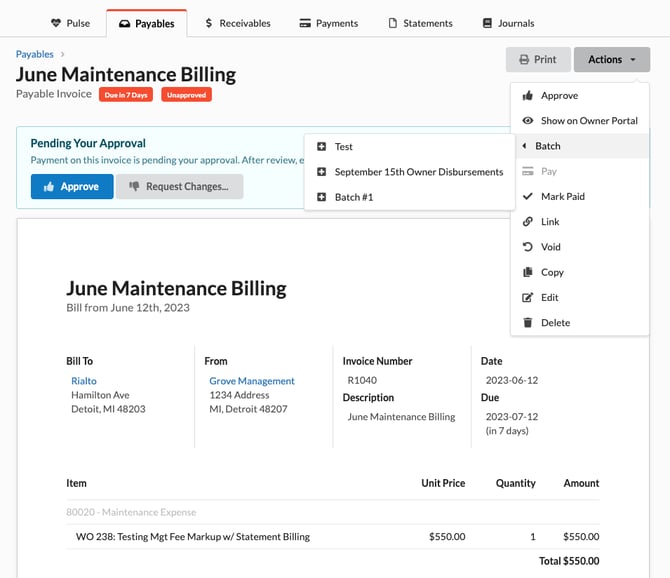Open the Actions dropdown button
670x578 pixels.
coord(611,60)
